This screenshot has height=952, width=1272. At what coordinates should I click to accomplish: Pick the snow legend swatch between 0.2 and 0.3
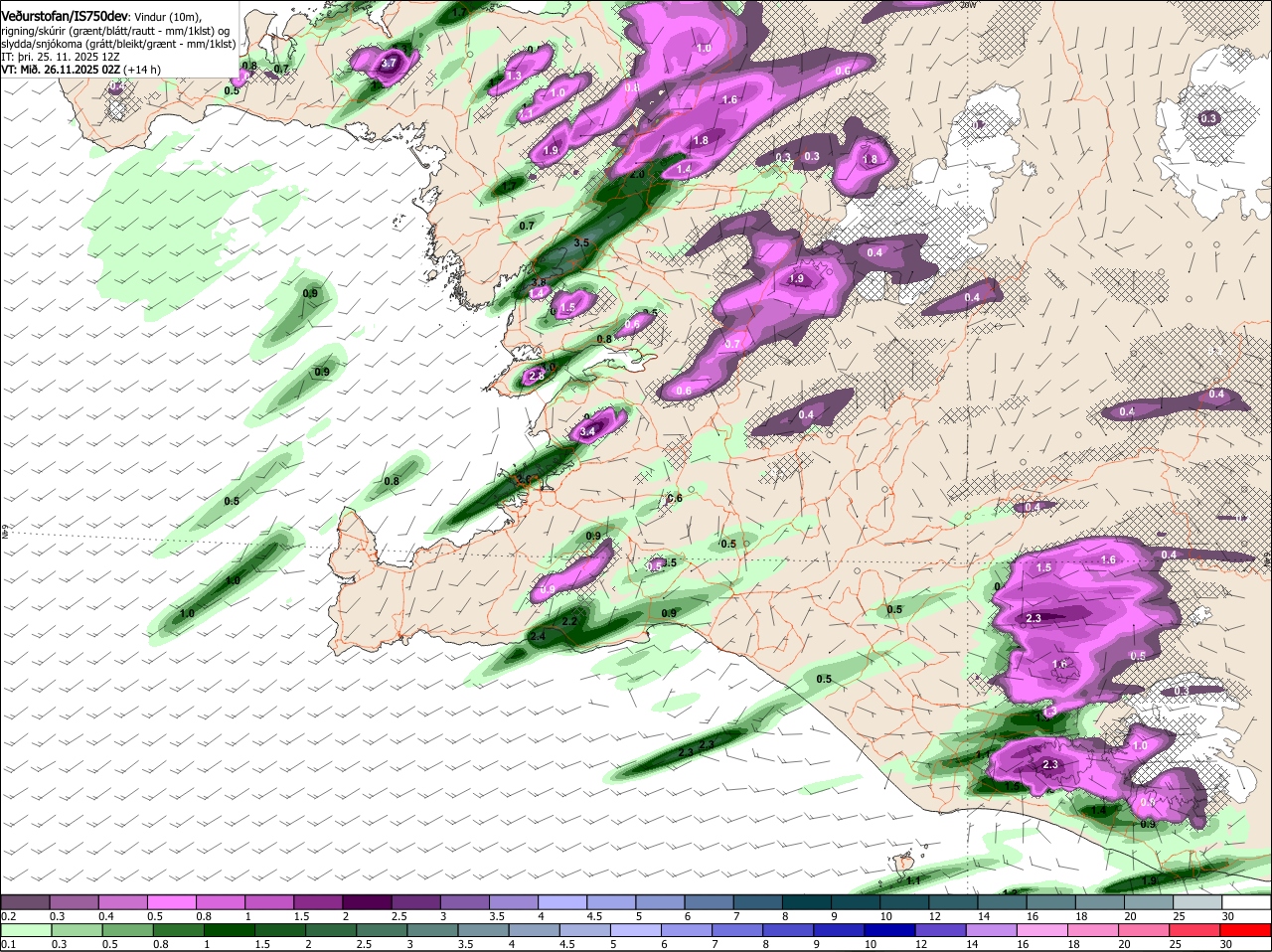(x=25, y=901)
